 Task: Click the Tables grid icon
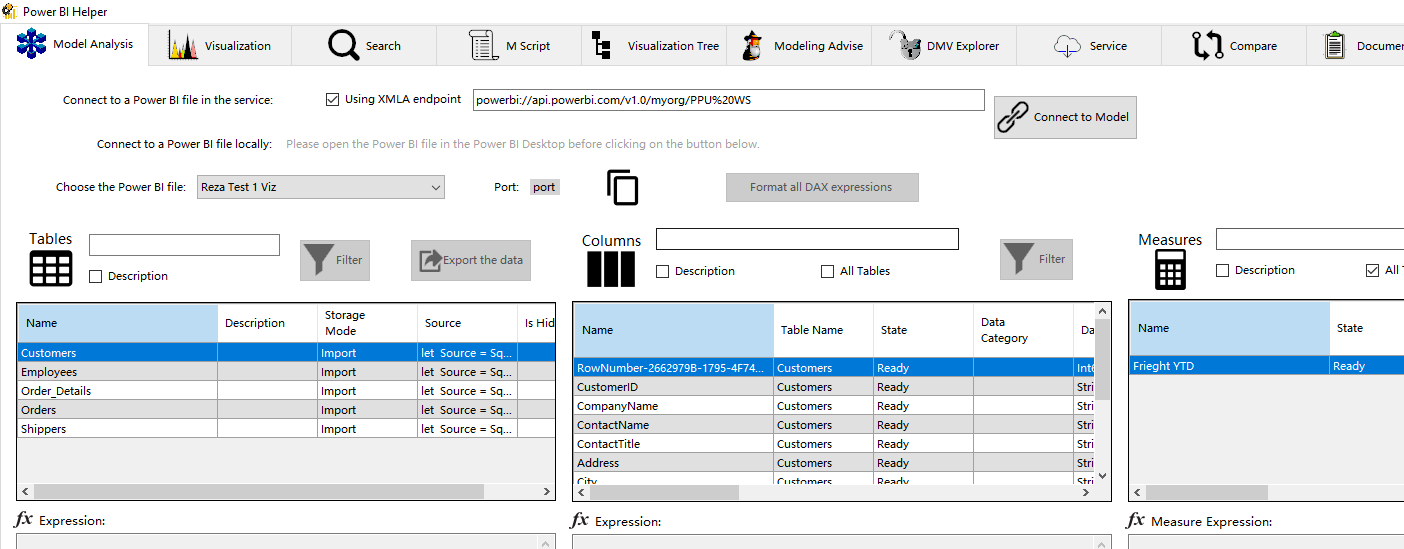click(x=51, y=269)
